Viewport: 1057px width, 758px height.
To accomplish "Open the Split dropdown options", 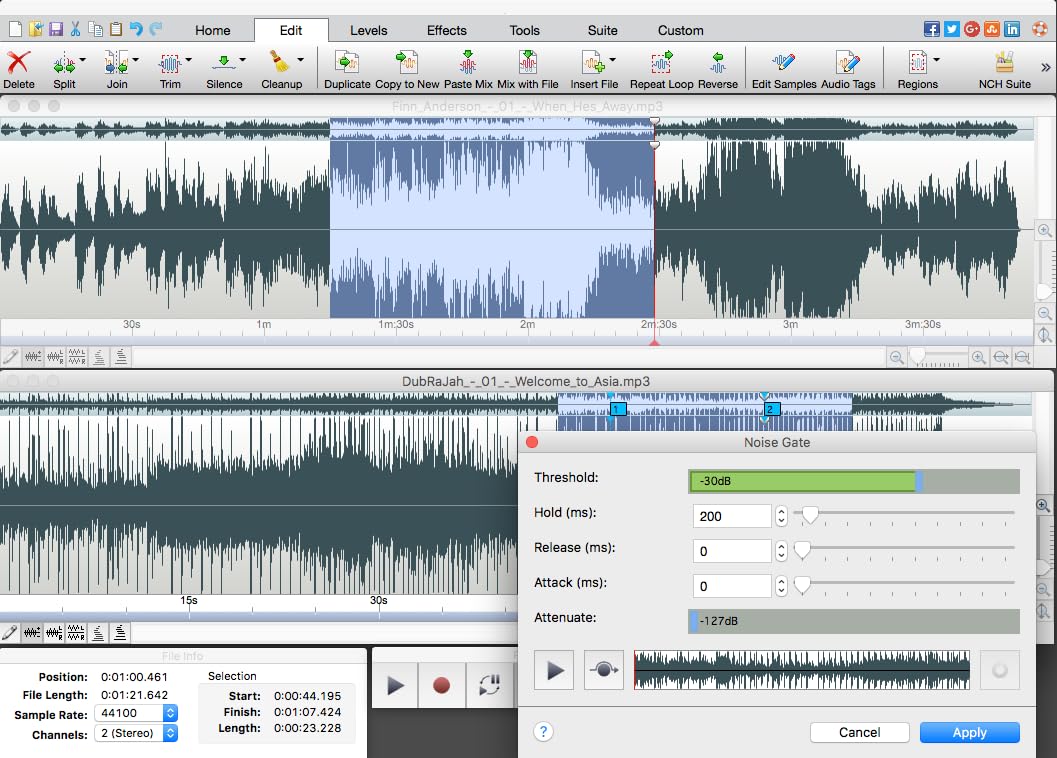I will 81,58.
